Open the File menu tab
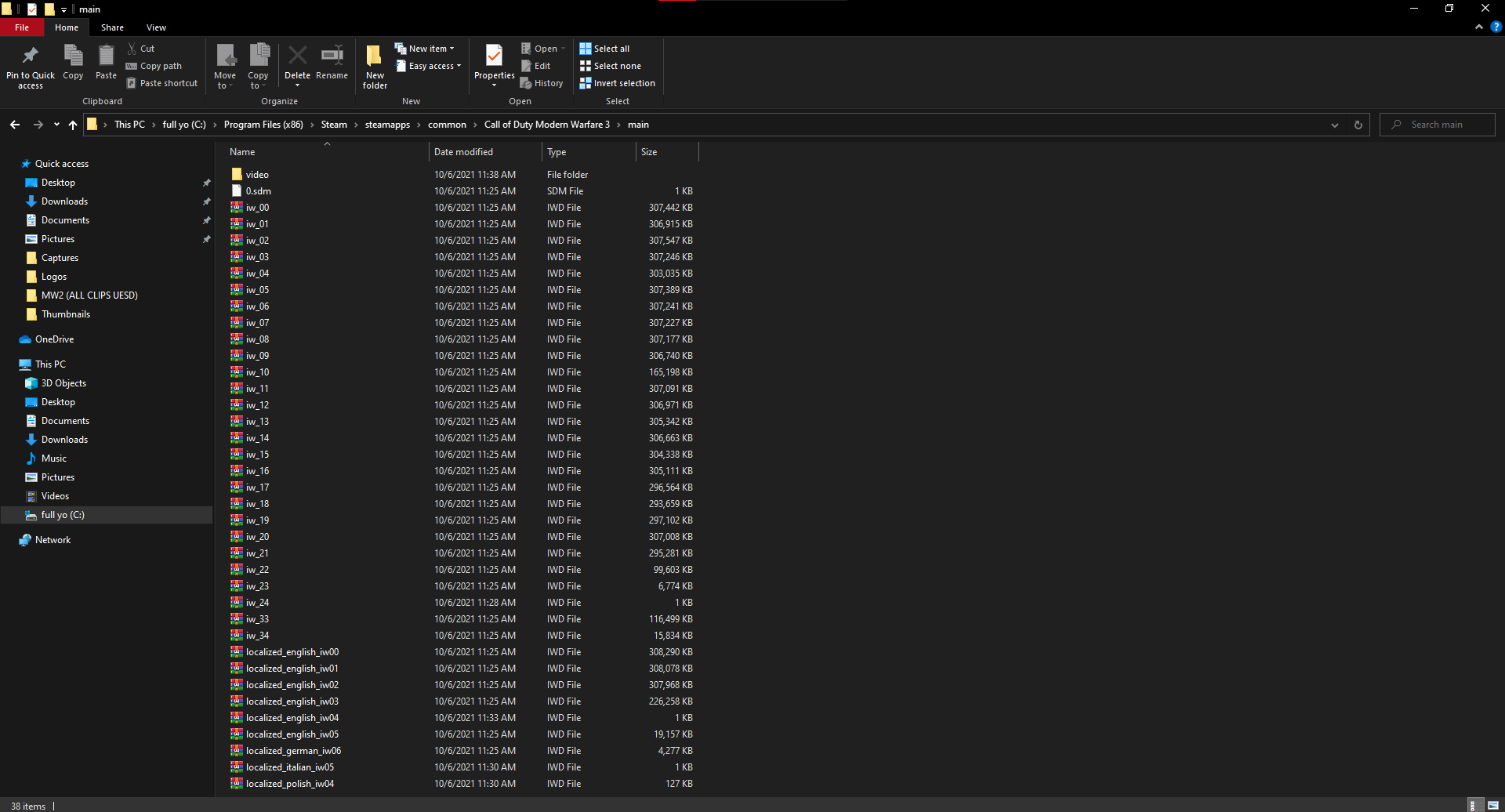This screenshot has width=1505, height=812. click(x=22, y=27)
